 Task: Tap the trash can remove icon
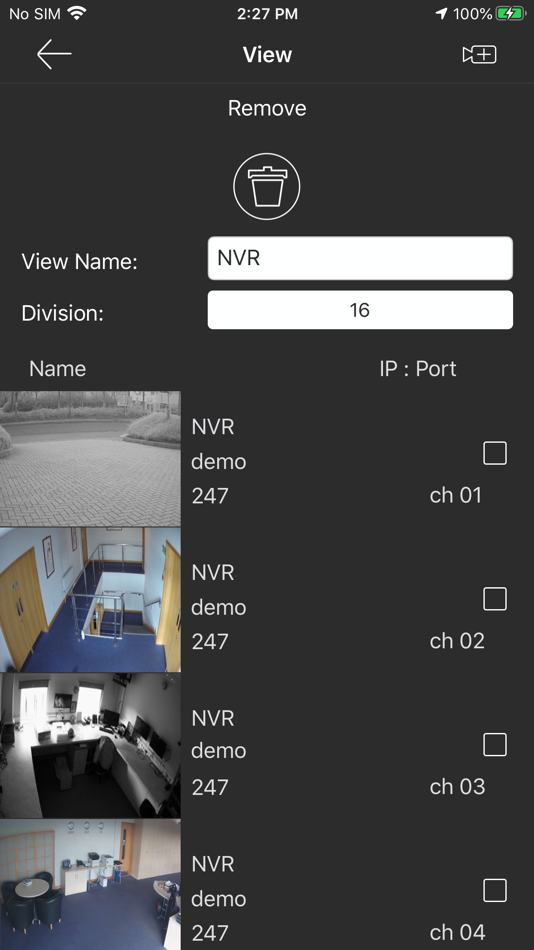(267, 186)
